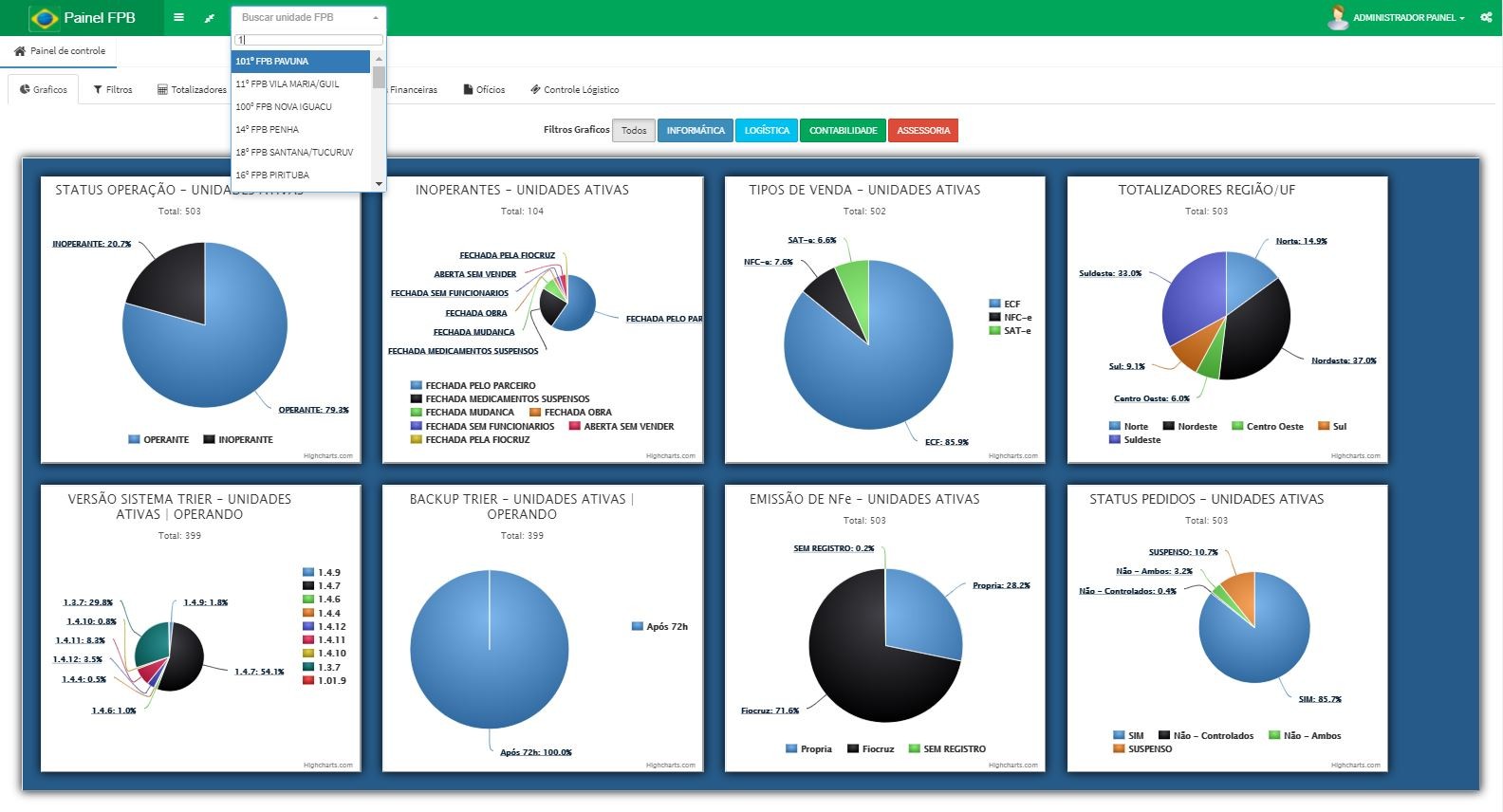Screen dimensions: 1503x812
Task: Filter charts by LOGÍSTICA
Action: [767, 131]
